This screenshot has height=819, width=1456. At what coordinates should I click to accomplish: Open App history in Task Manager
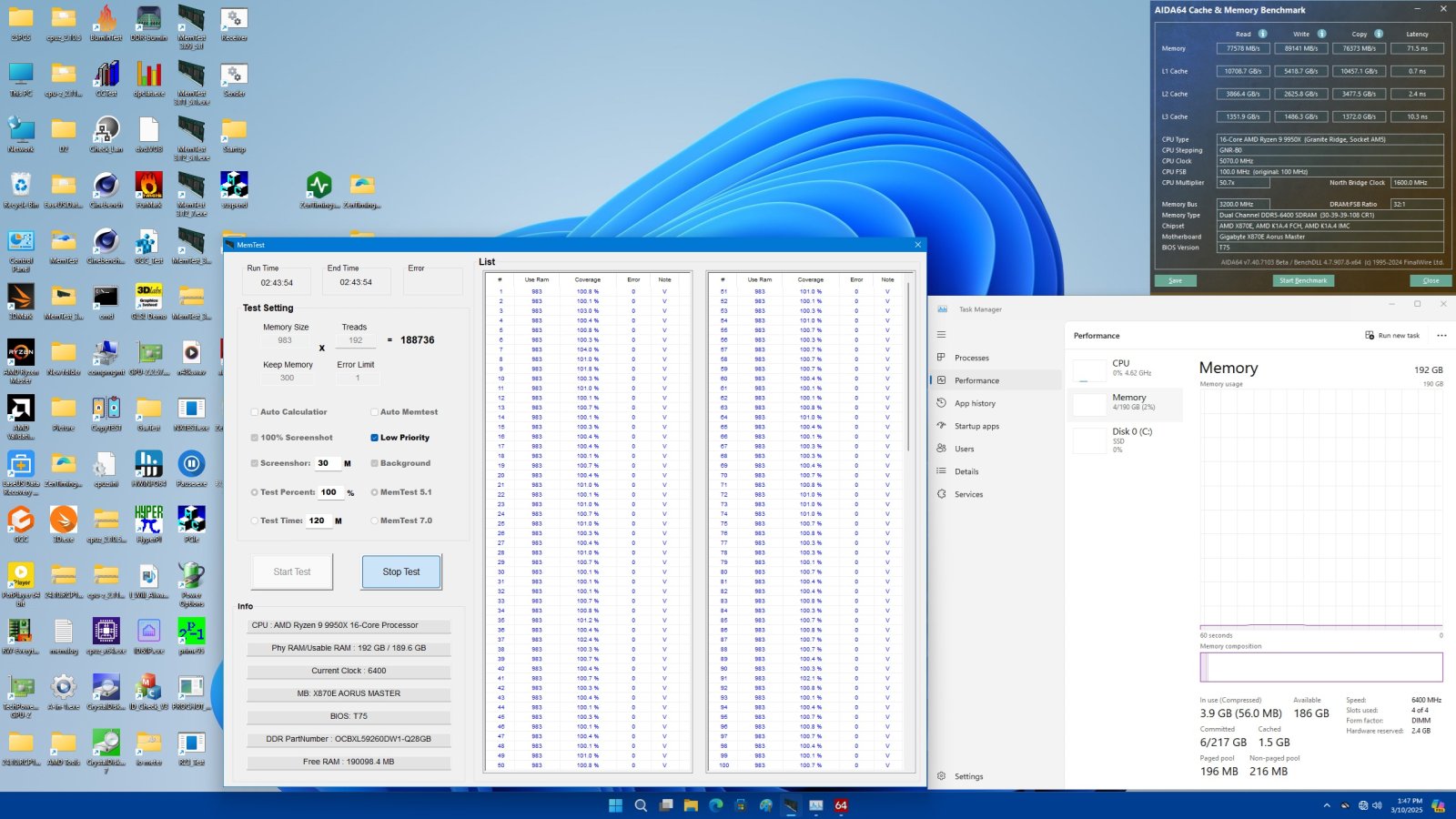[x=995, y=403]
